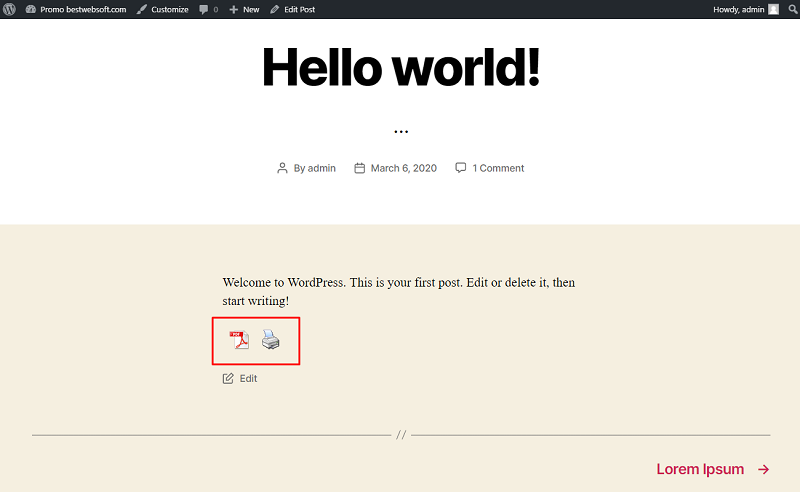Click the Hello world! post title
The image size is (800, 492).
pos(401,67)
